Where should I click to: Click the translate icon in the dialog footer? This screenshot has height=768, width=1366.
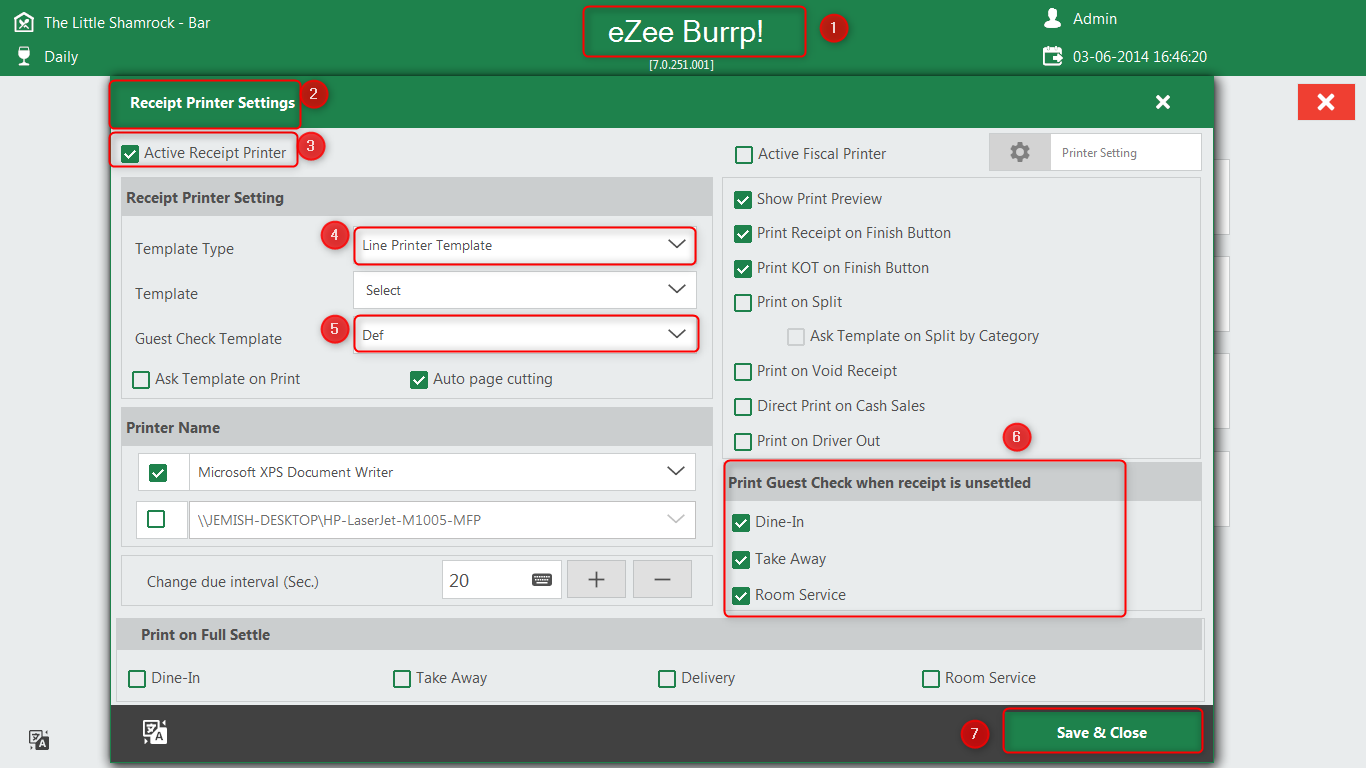tap(154, 732)
